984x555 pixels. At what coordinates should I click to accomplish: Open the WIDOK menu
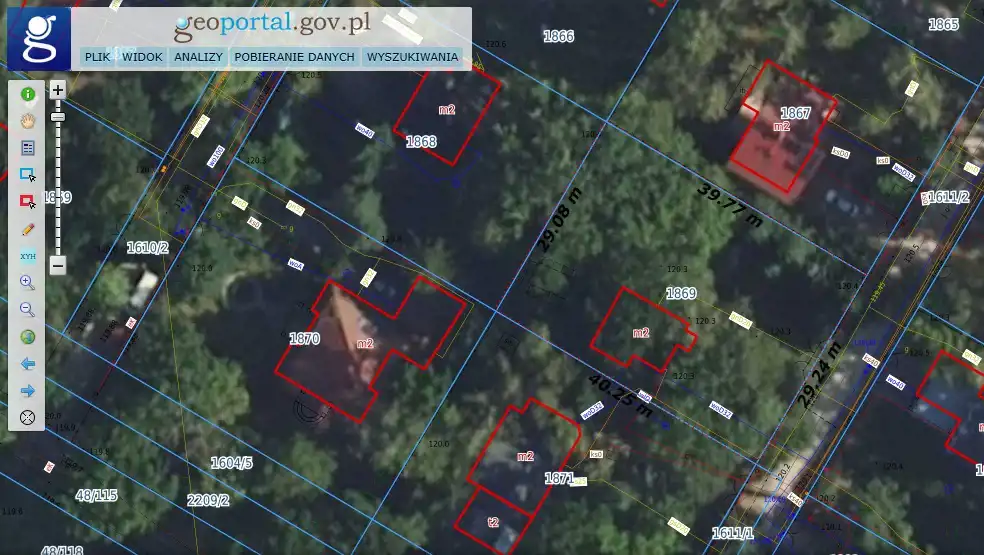pyautogui.click(x=142, y=57)
